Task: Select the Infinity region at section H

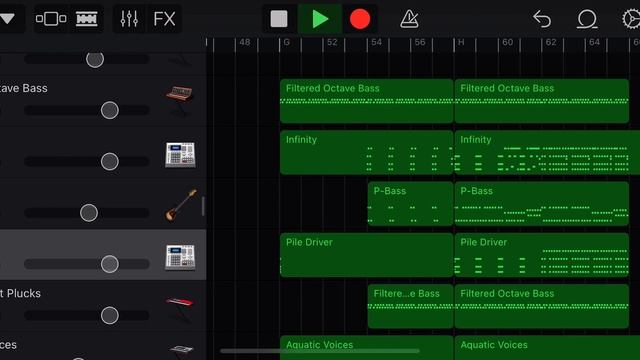Action: [547, 152]
